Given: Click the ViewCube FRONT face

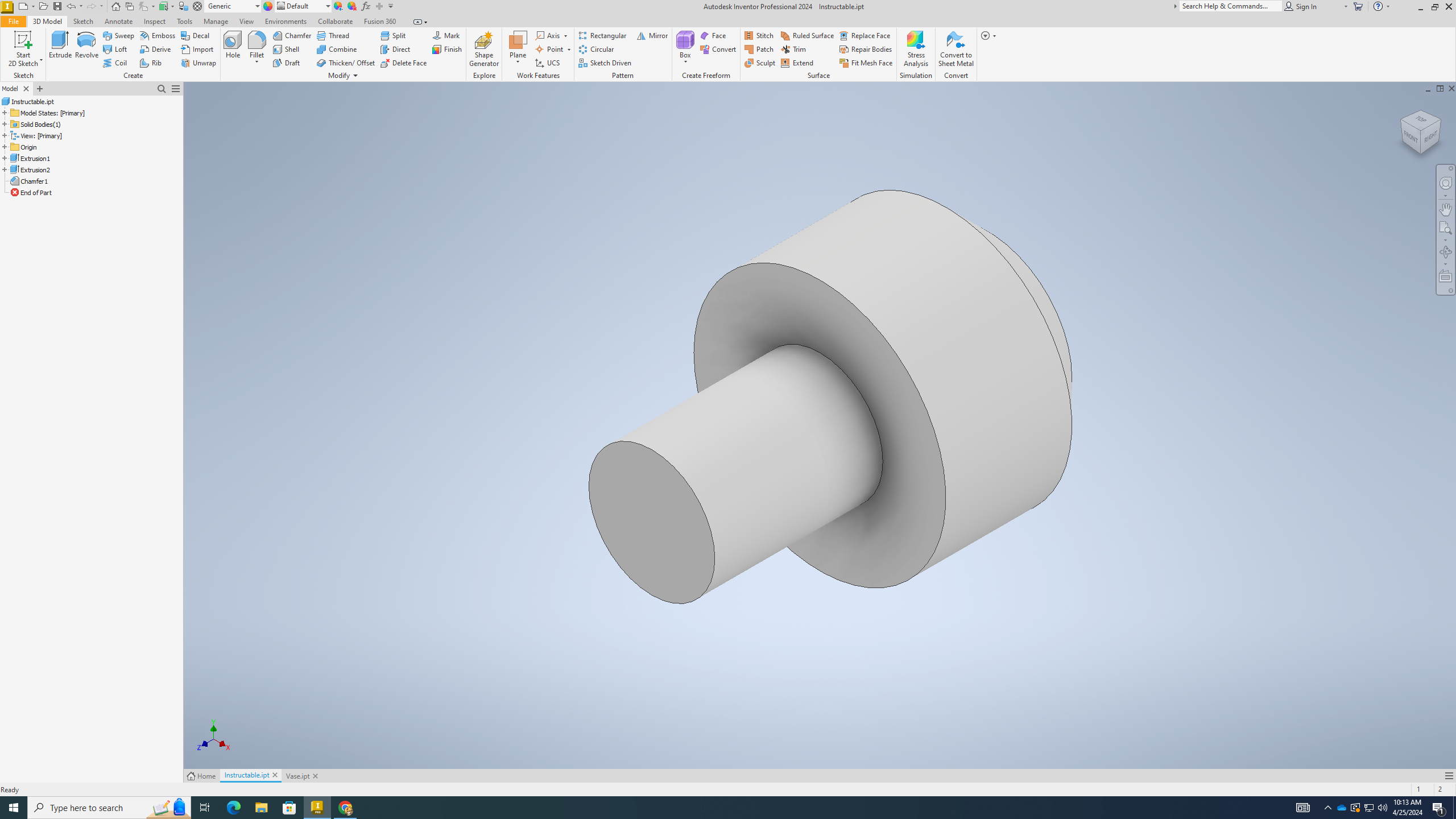Looking at the screenshot, I should [1410, 137].
